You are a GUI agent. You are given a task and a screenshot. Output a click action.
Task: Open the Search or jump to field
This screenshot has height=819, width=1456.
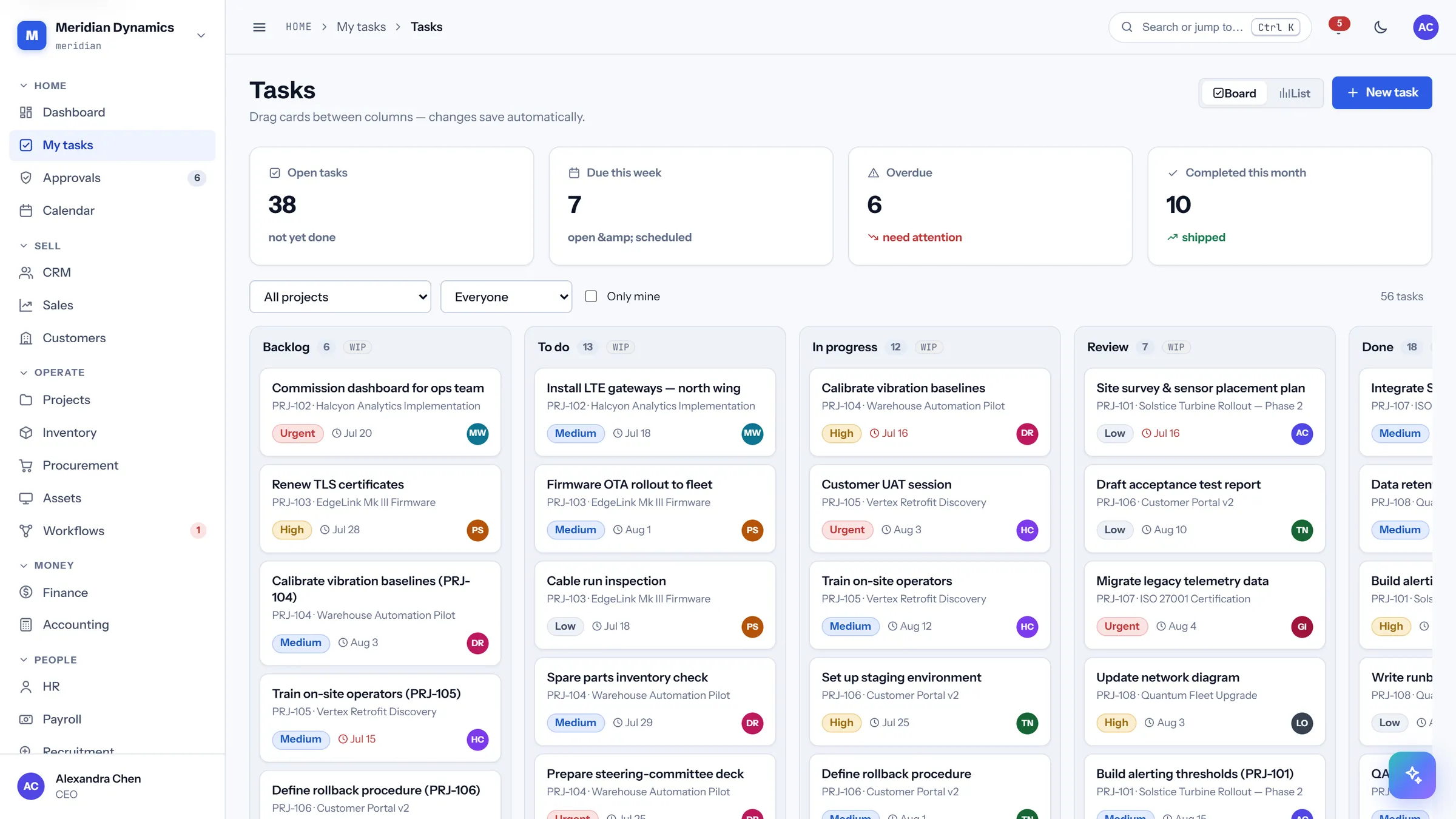tap(1210, 27)
